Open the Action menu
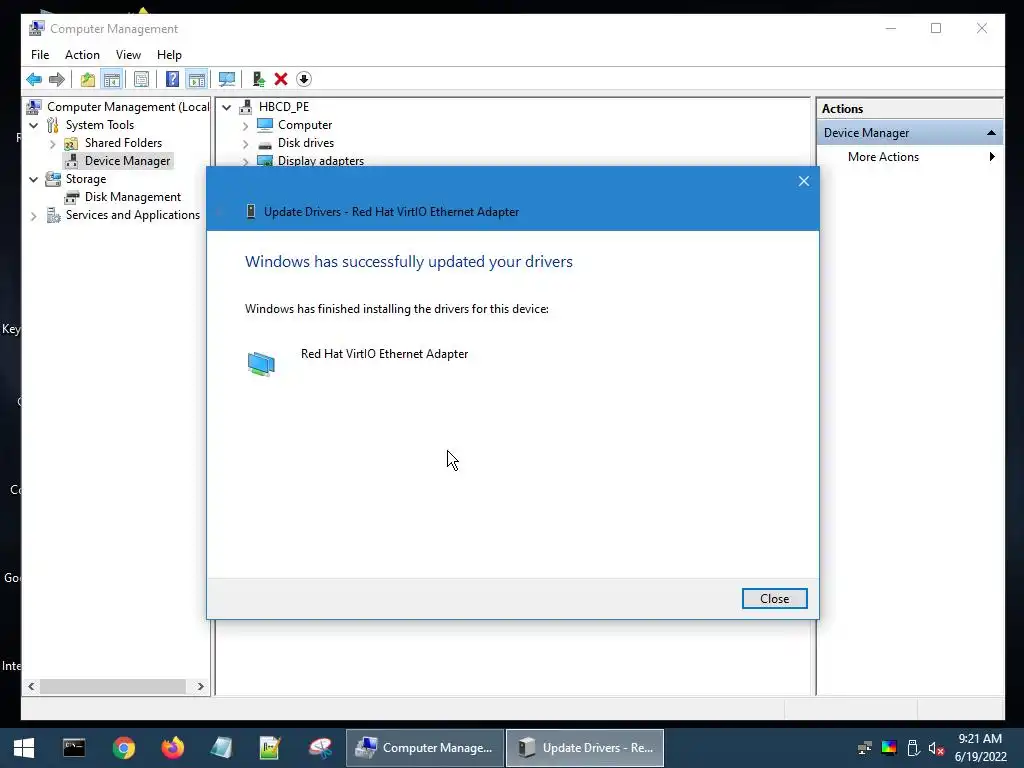1024x768 pixels. click(82, 55)
